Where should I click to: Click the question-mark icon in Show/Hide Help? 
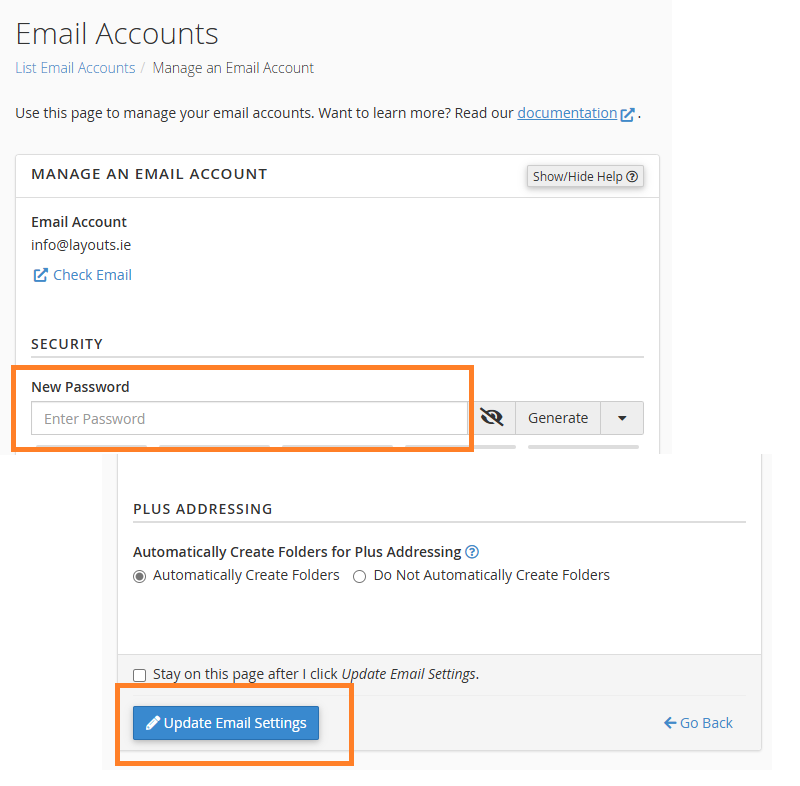632,177
